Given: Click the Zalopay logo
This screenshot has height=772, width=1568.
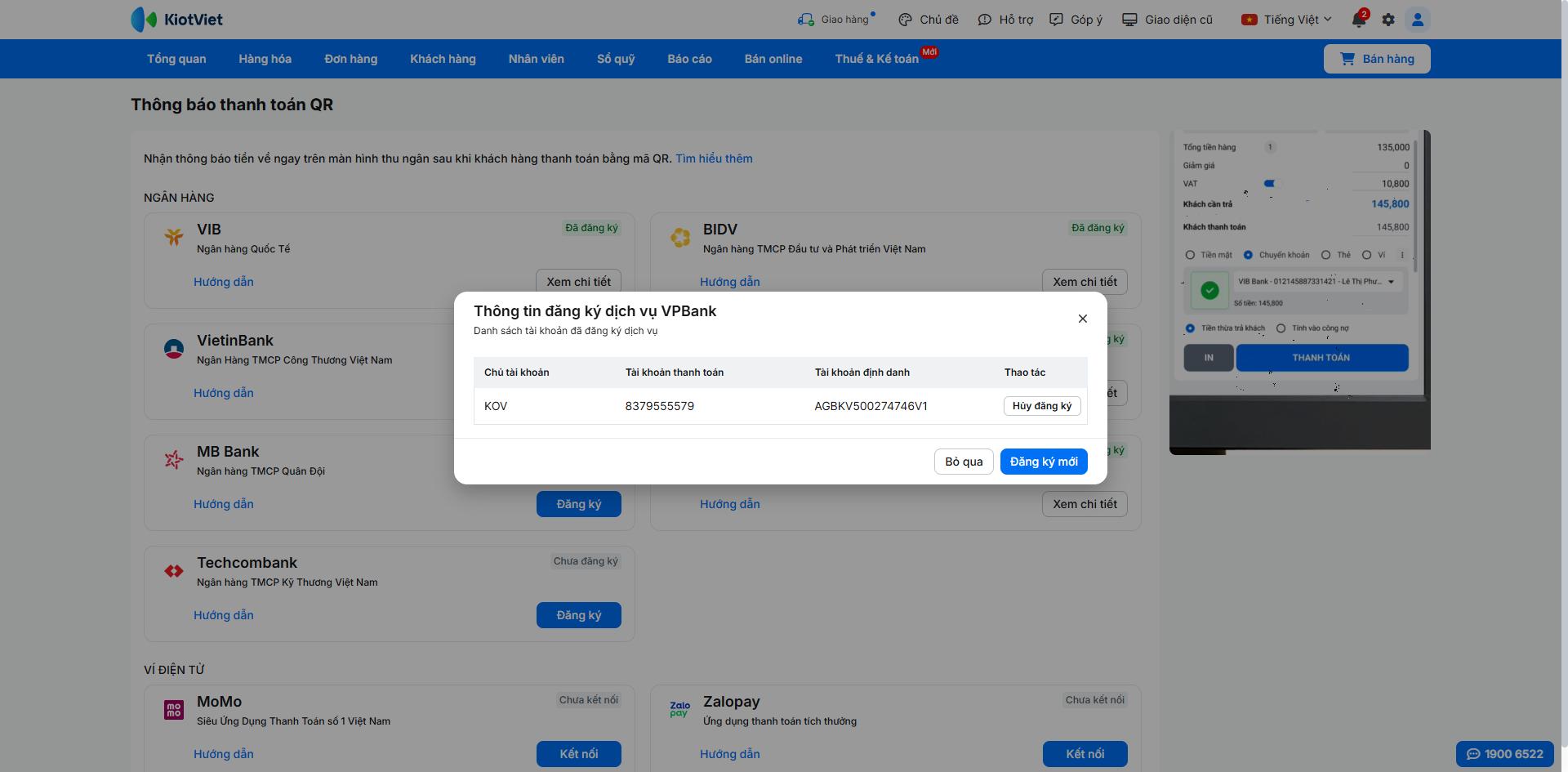Looking at the screenshot, I should point(680,709).
